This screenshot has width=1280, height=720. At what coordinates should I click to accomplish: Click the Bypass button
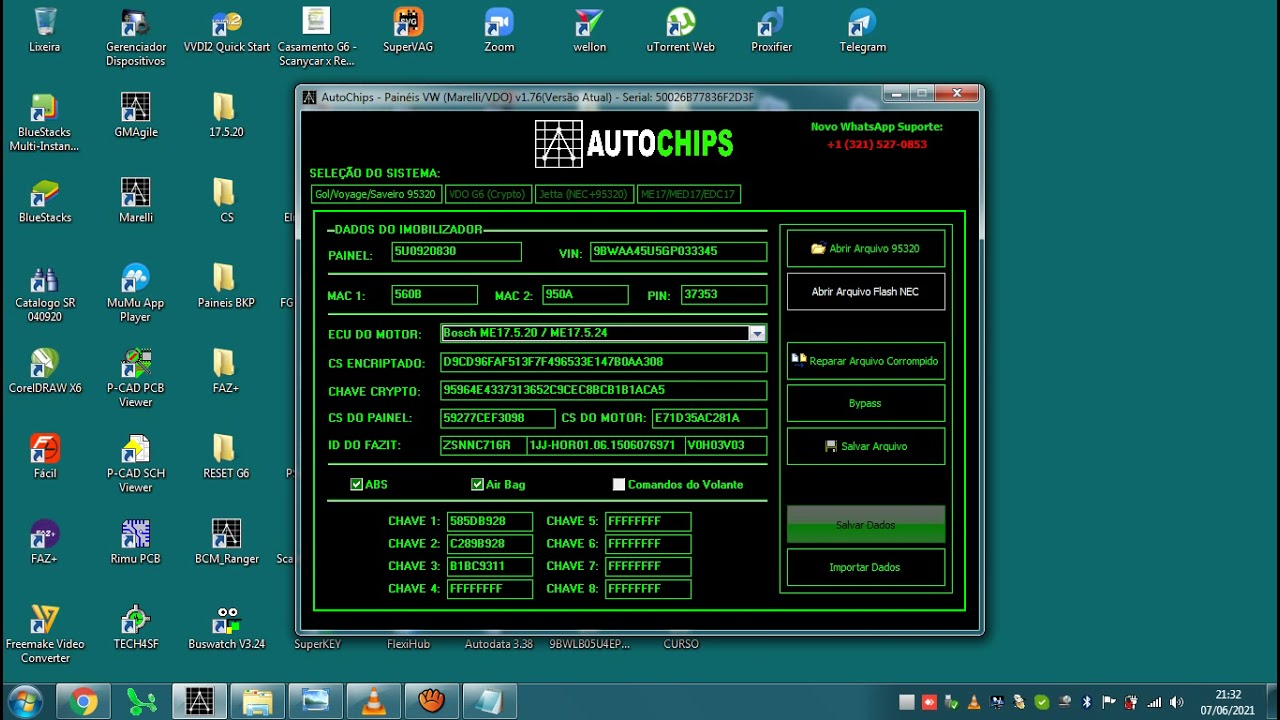[865, 403]
